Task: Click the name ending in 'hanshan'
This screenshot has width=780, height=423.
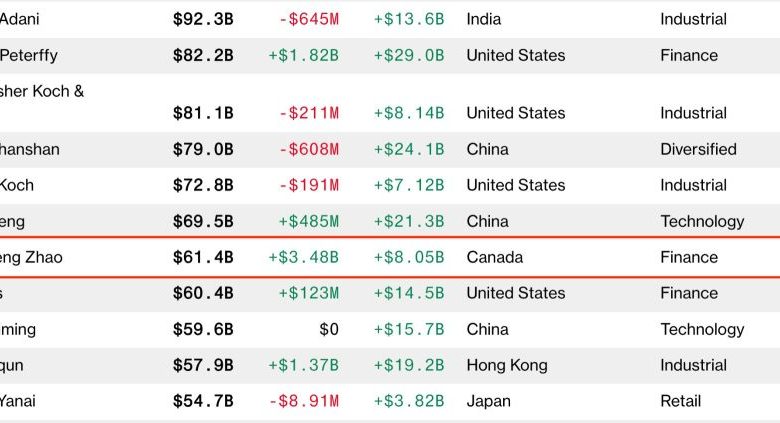Action: tap(30, 149)
